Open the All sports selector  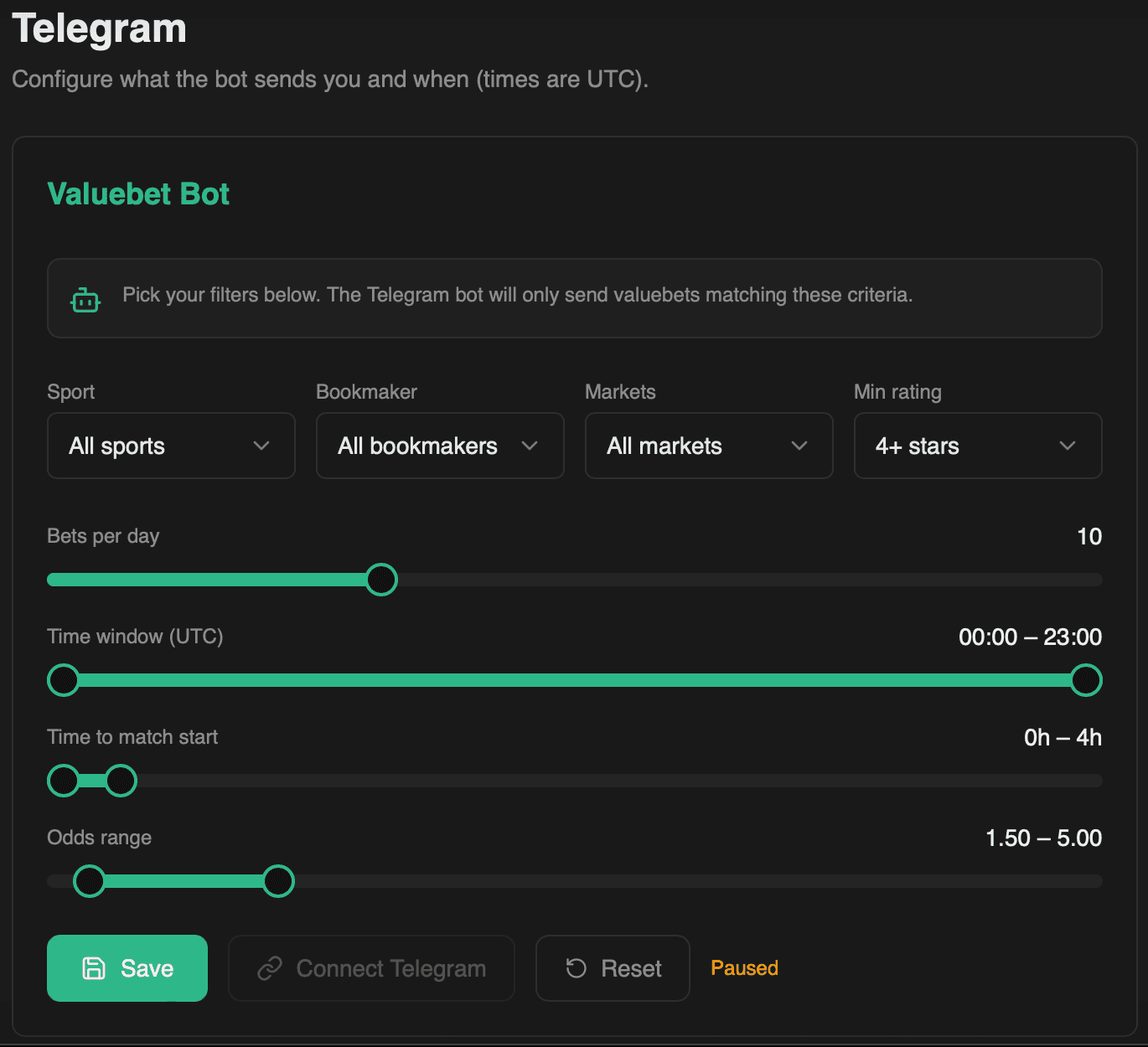[x=171, y=446]
